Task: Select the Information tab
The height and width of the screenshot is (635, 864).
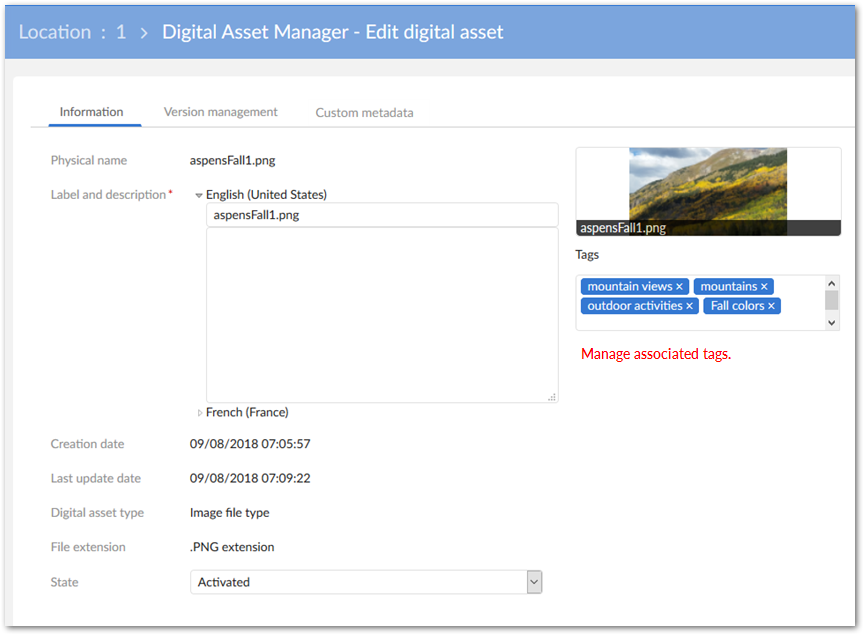Action: tap(92, 112)
